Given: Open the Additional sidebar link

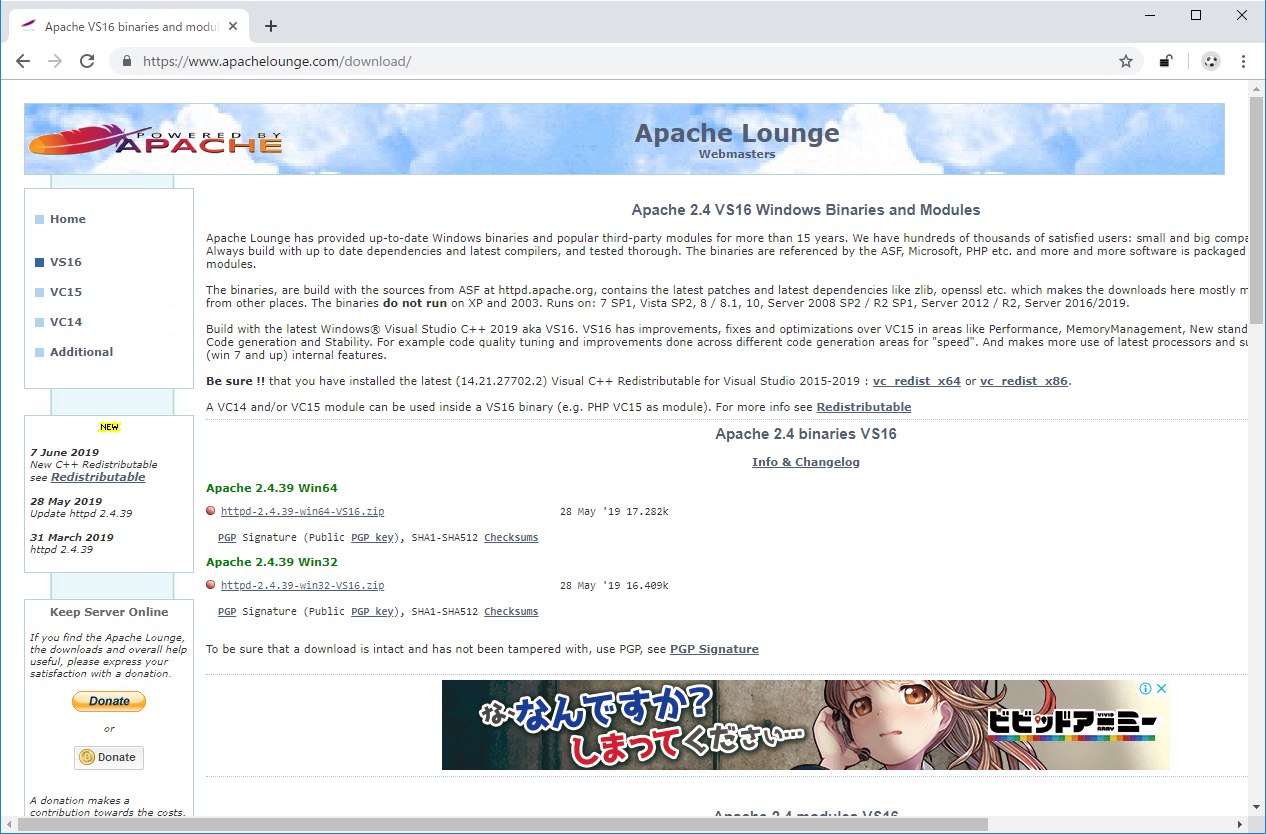Looking at the screenshot, I should (82, 352).
